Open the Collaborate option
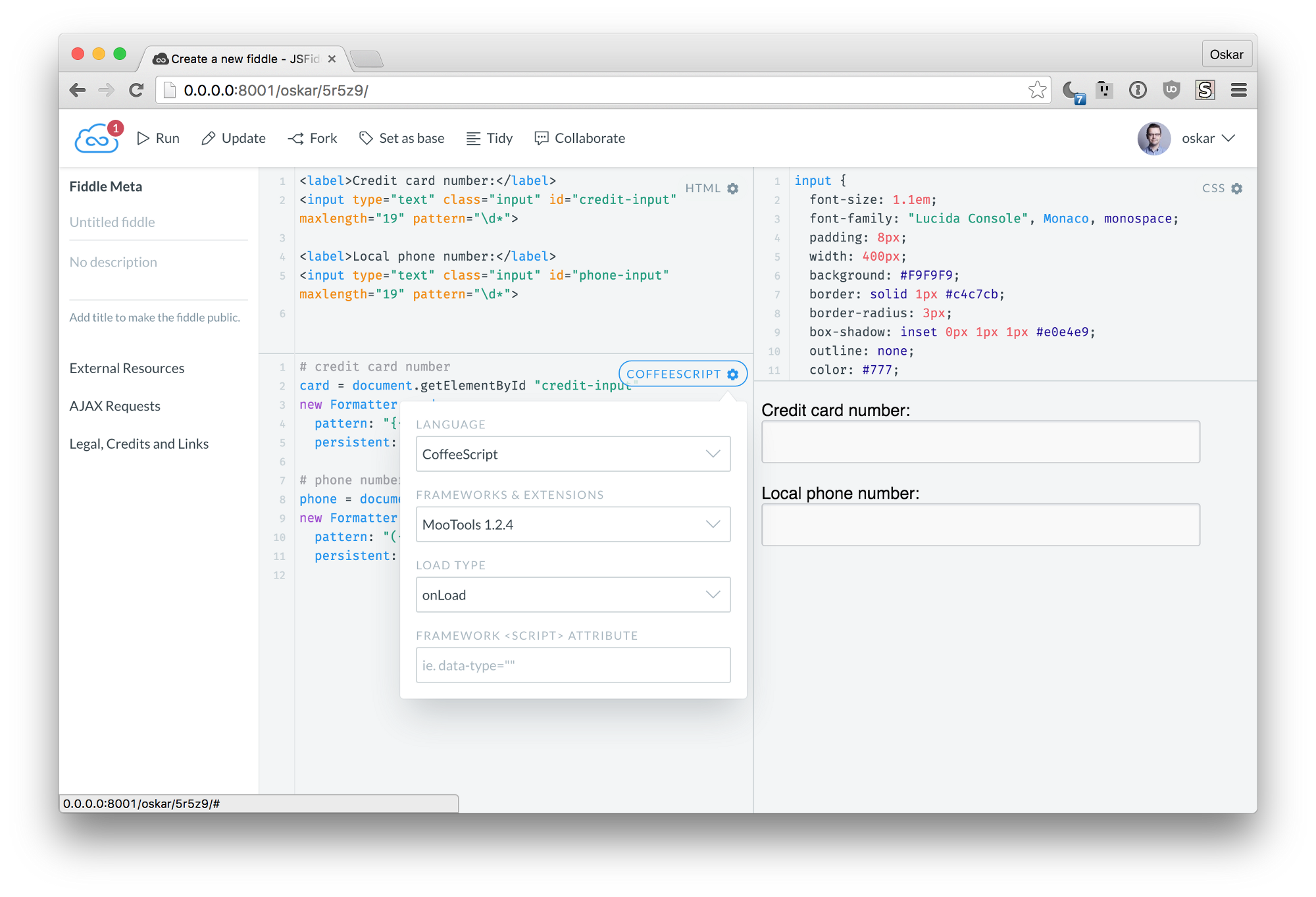1316x897 pixels. 580,139
